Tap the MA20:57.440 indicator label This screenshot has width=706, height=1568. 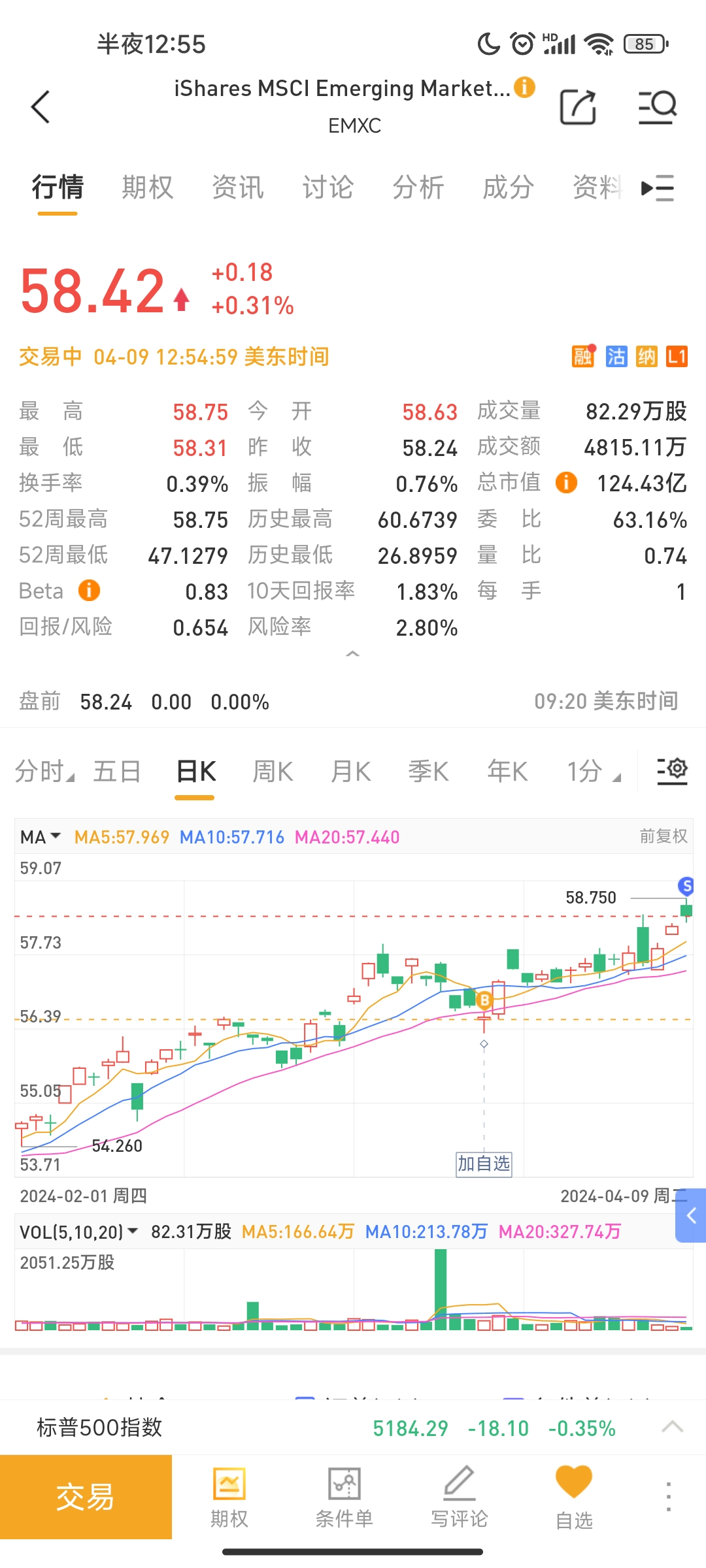coord(347,837)
